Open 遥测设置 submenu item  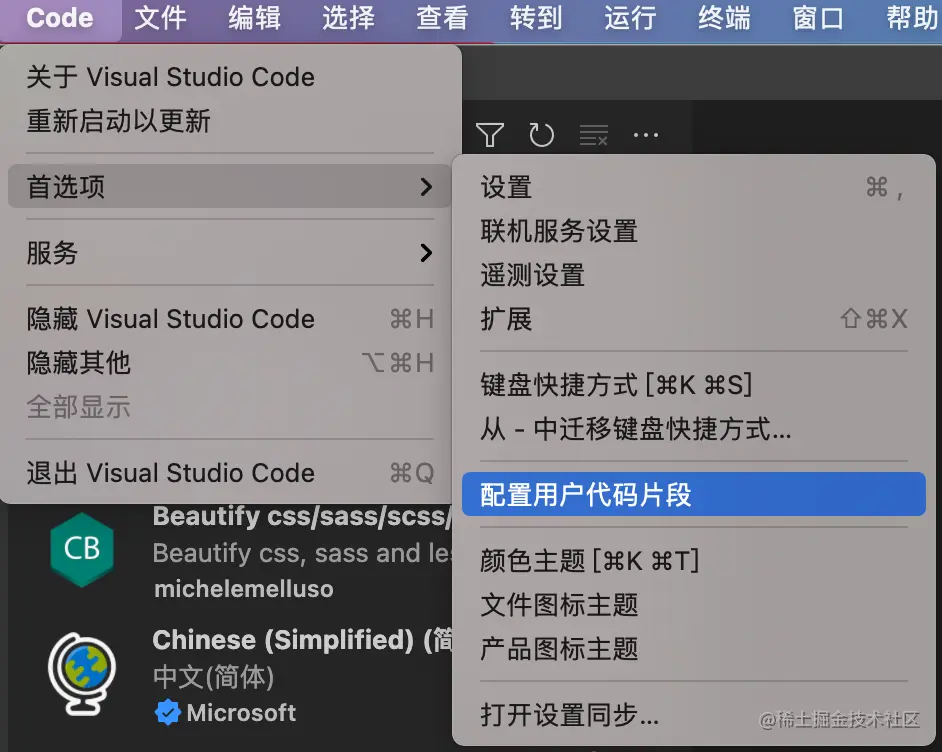[x=693, y=275]
